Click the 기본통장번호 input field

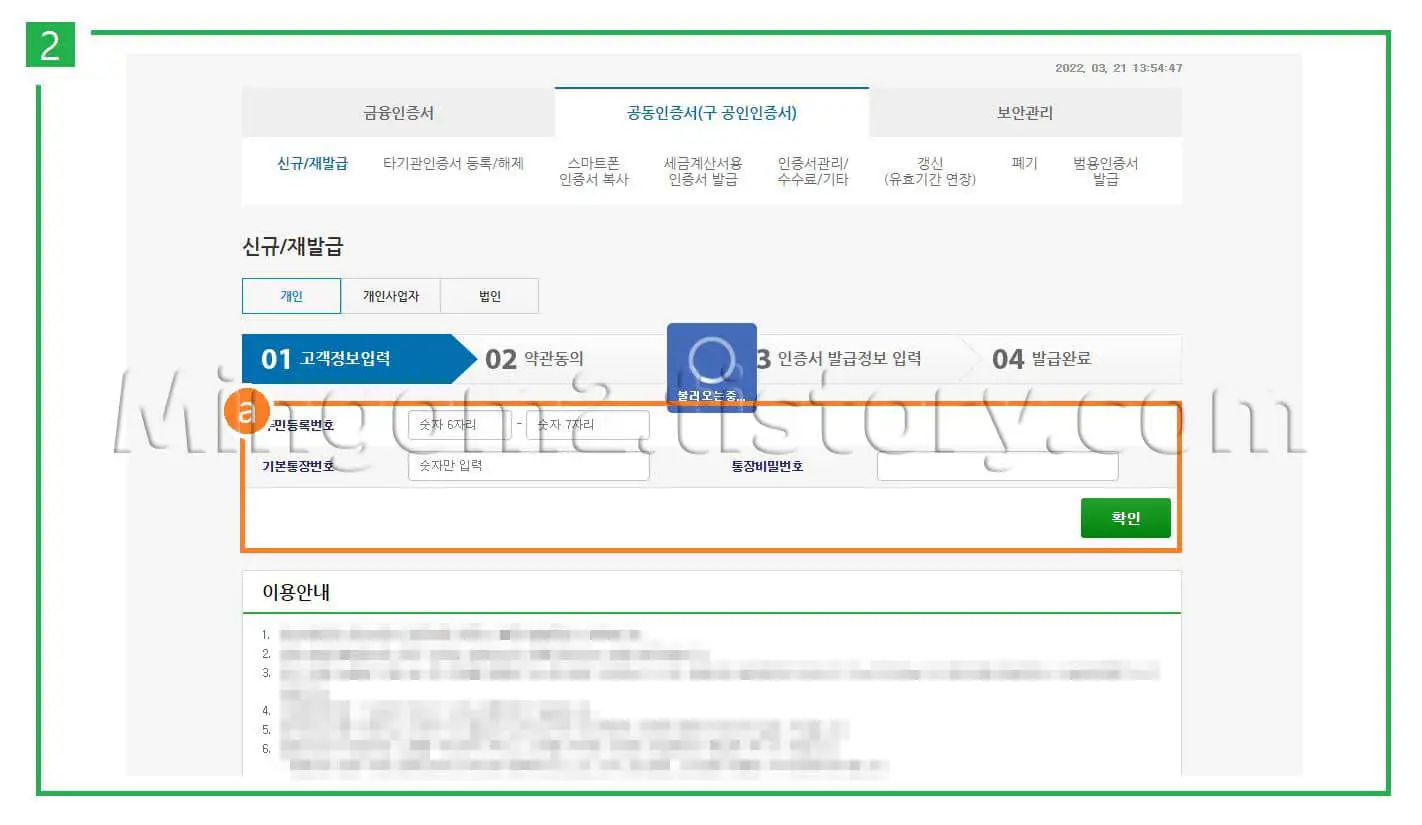click(528, 465)
